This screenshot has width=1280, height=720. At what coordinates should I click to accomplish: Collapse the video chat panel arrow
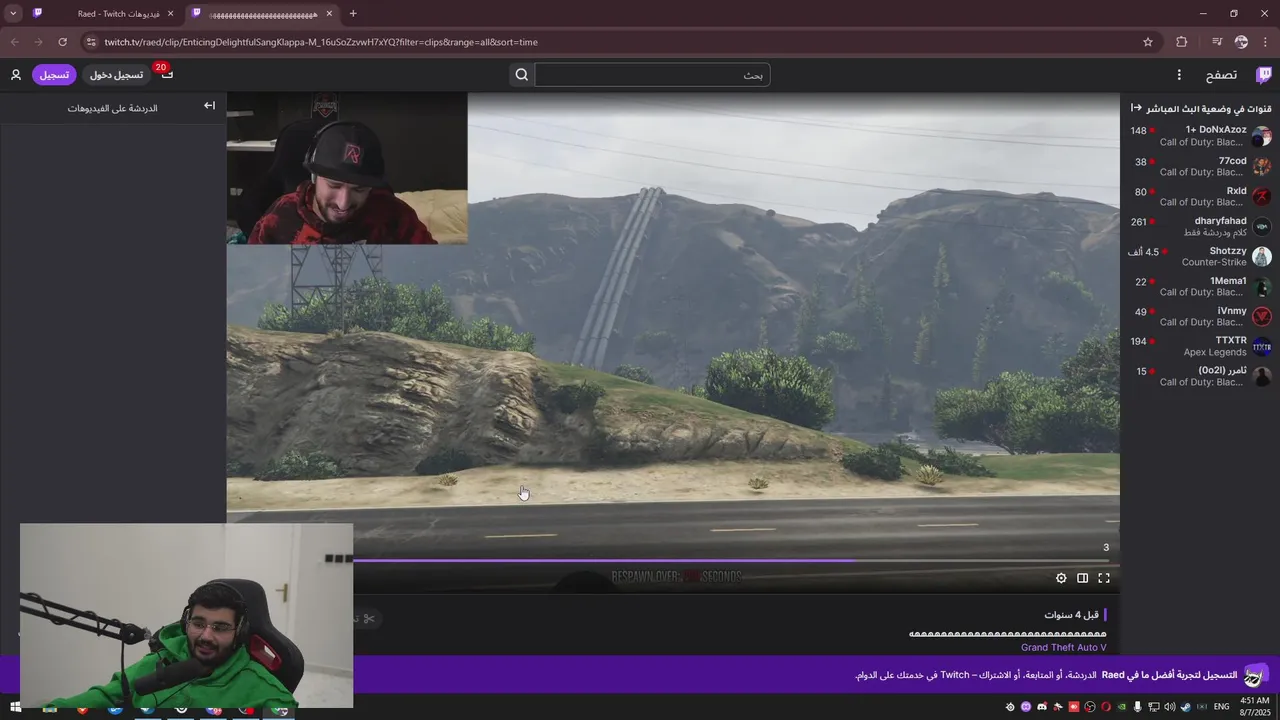209,106
